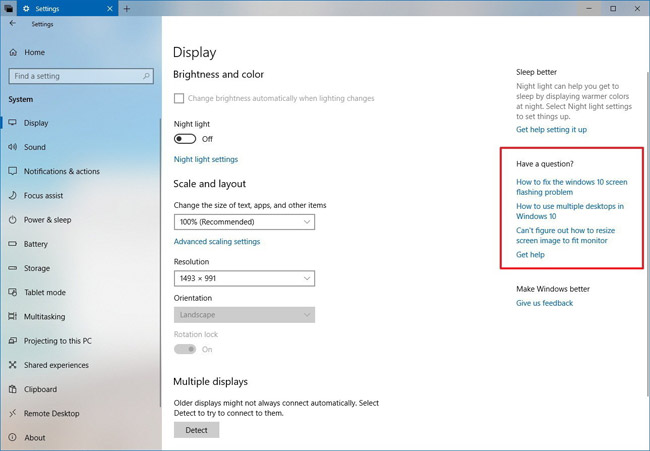This screenshot has width=650, height=451.
Task: Click the Power & sleep icon
Action: click(x=13, y=219)
